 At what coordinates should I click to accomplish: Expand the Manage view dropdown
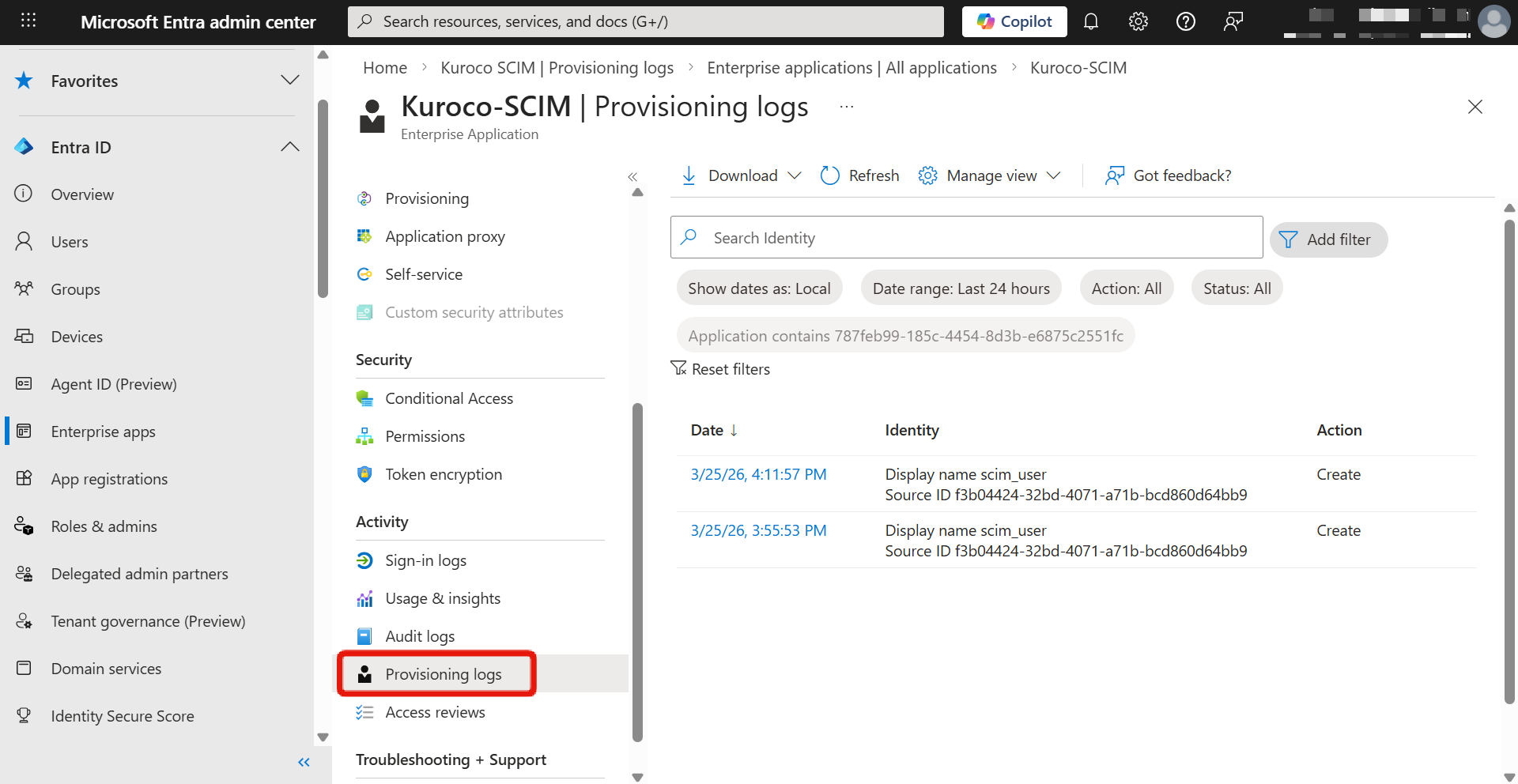pos(989,175)
